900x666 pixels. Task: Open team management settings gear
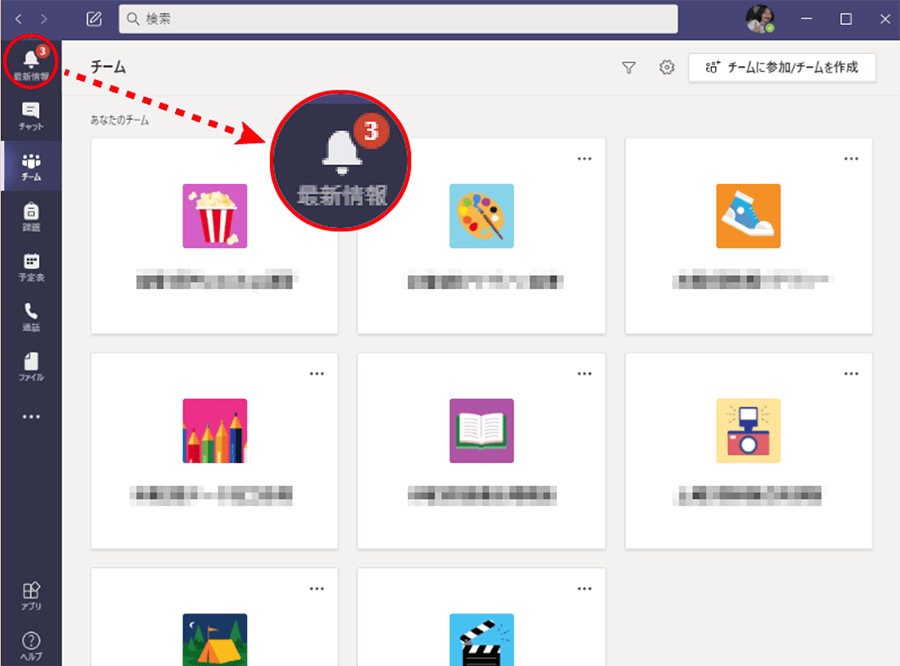click(666, 67)
